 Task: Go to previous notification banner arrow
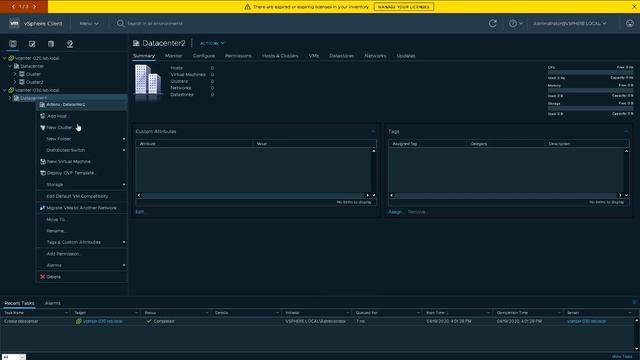pyautogui.click(x=13, y=7)
